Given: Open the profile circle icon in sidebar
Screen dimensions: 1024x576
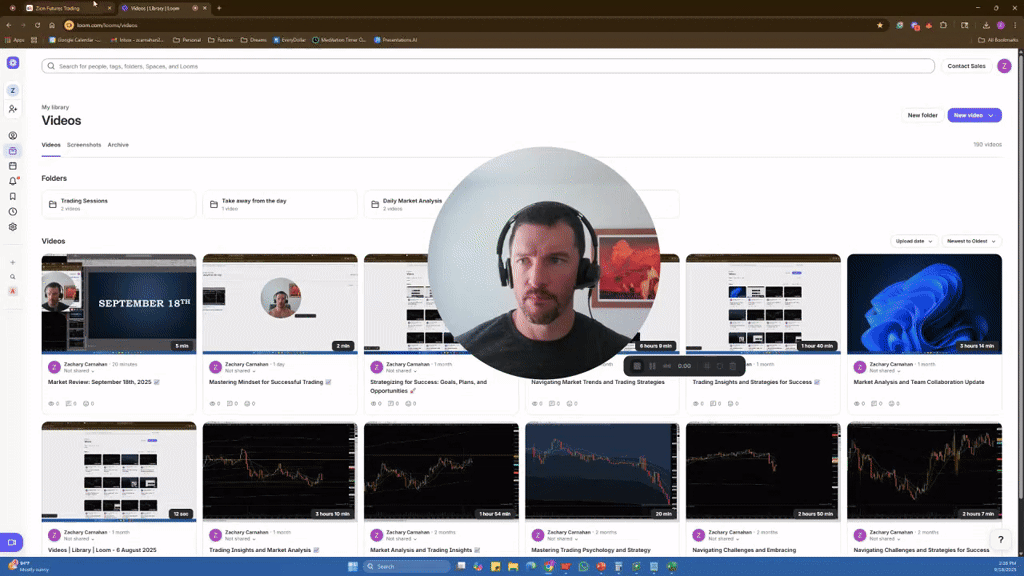Looking at the screenshot, I should (x=12, y=136).
